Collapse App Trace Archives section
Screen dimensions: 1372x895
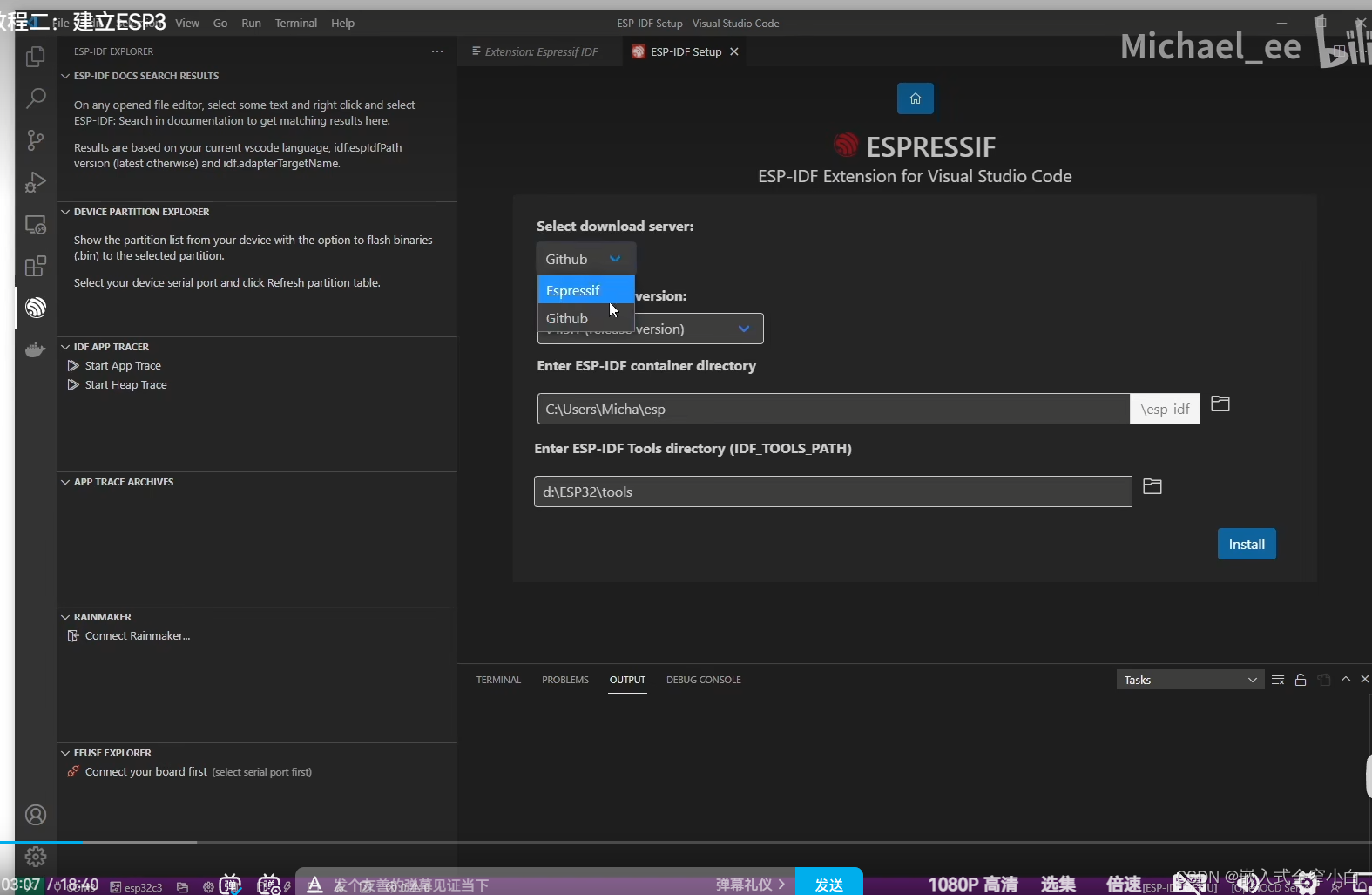pyautogui.click(x=65, y=482)
